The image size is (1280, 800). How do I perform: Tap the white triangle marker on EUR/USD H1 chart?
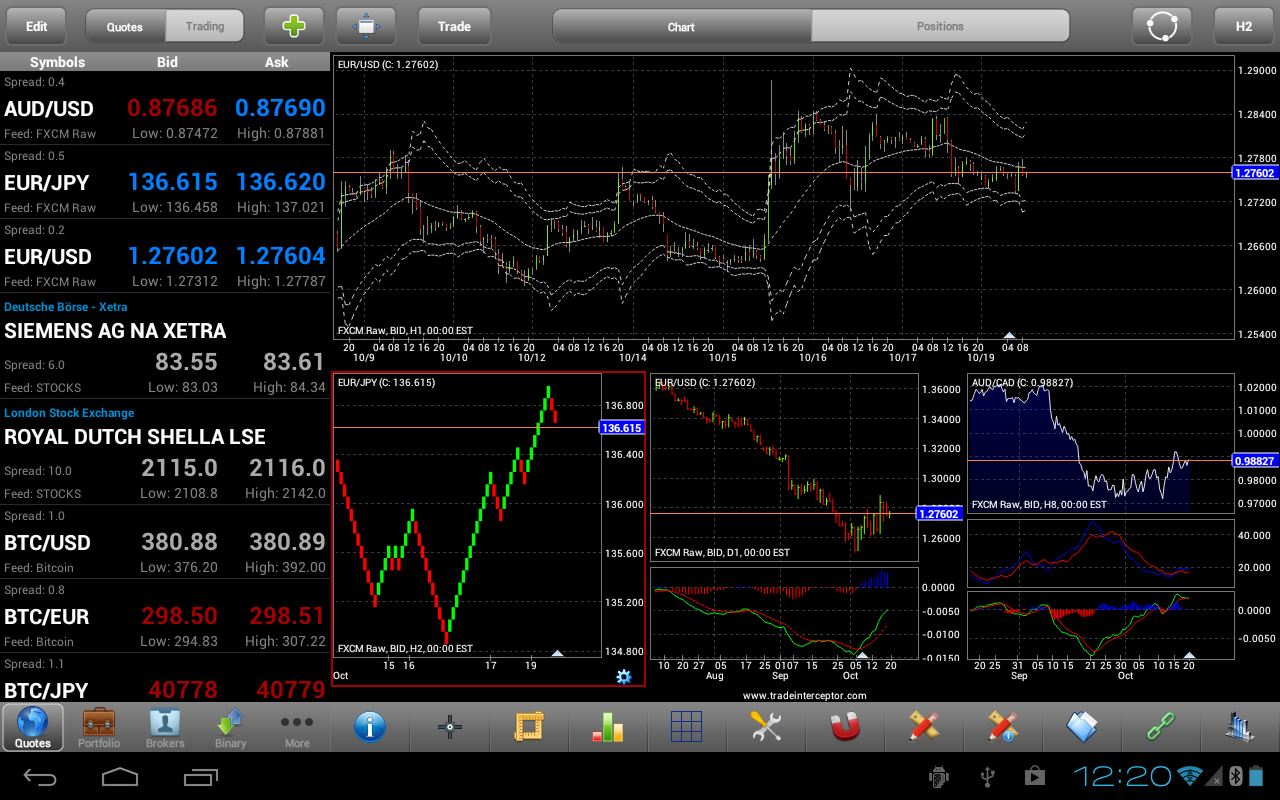(x=1009, y=336)
